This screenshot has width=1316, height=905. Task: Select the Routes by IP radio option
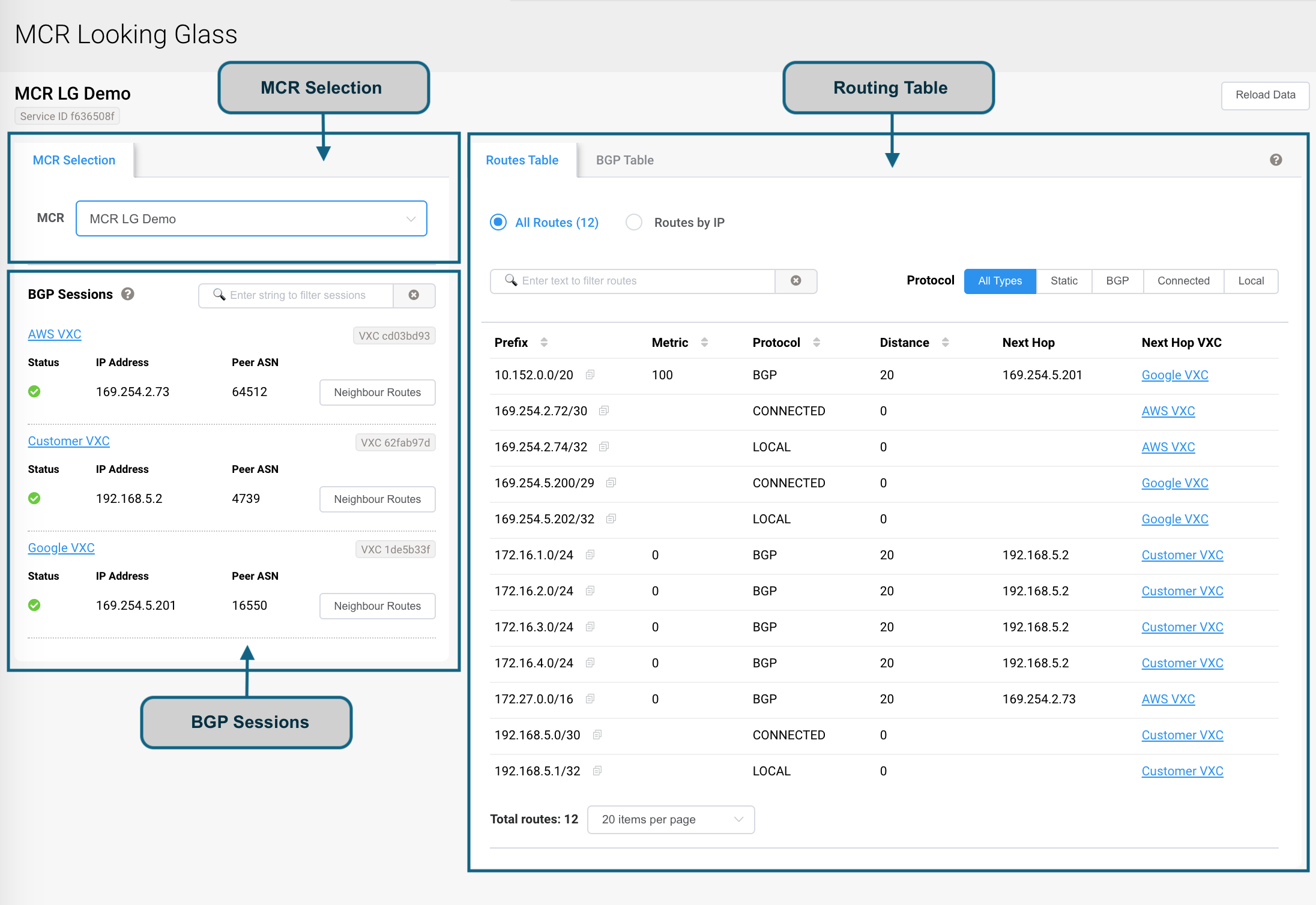coord(634,222)
